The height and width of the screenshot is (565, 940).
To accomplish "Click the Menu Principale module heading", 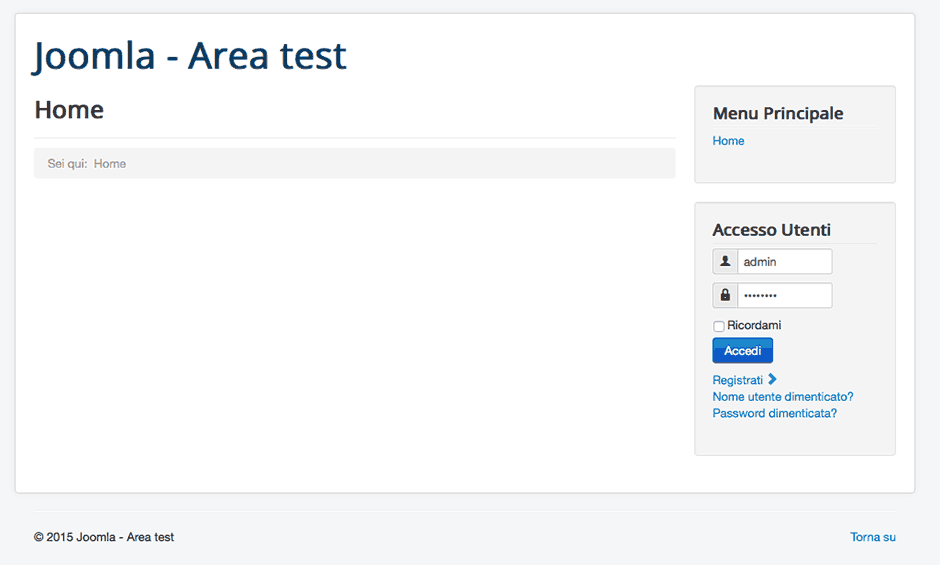I will 777,114.
